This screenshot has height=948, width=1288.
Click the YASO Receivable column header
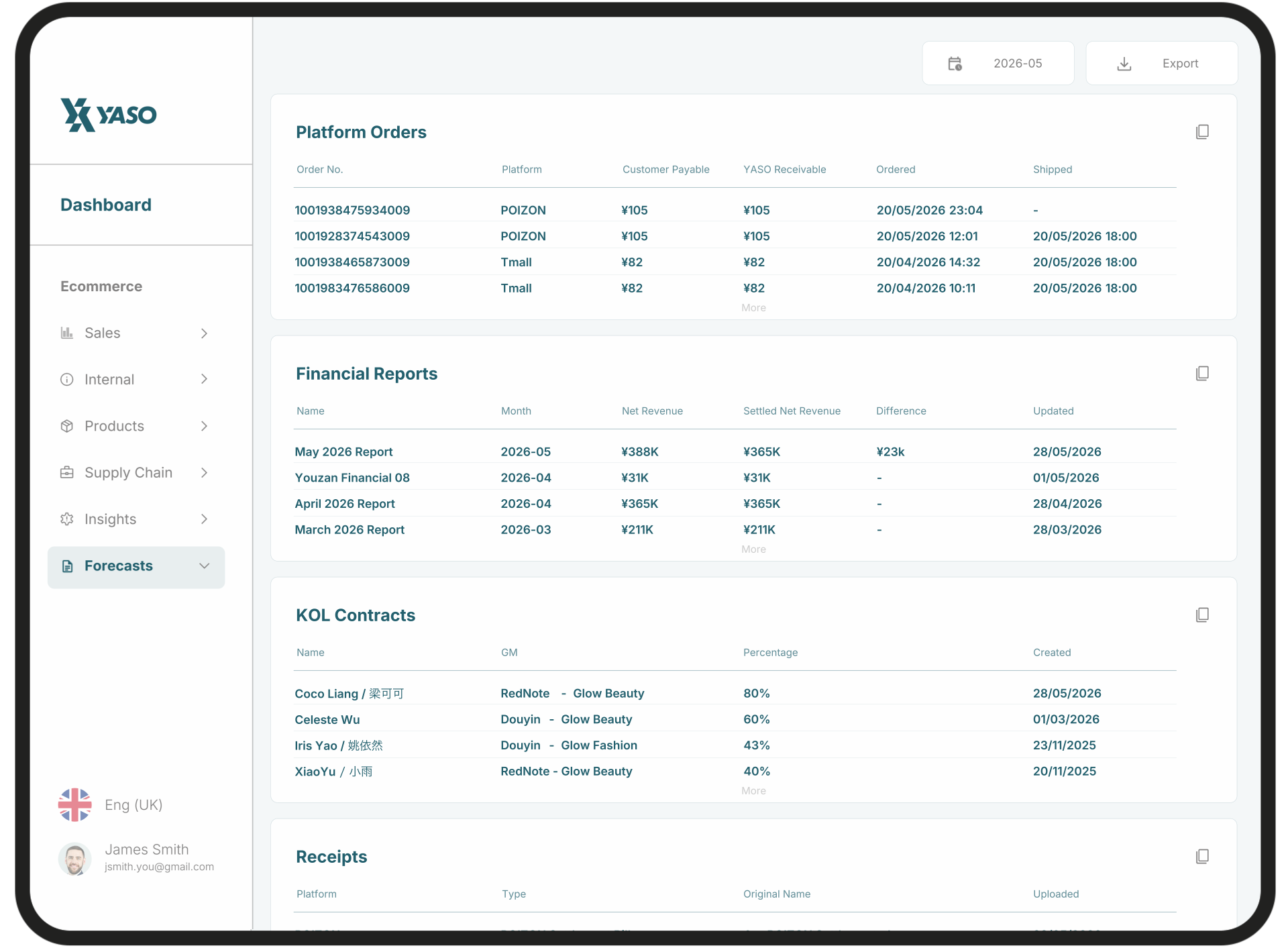click(785, 170)
